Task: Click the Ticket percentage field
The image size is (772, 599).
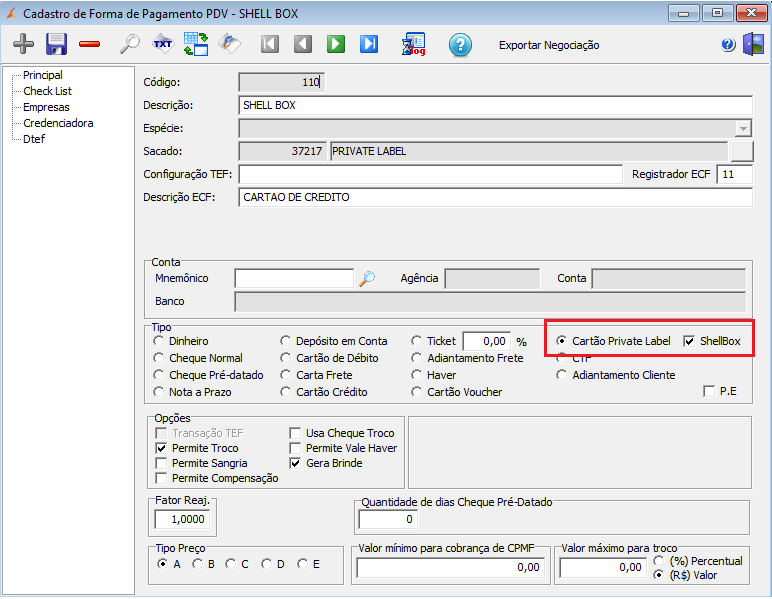Action: (486, 341)
